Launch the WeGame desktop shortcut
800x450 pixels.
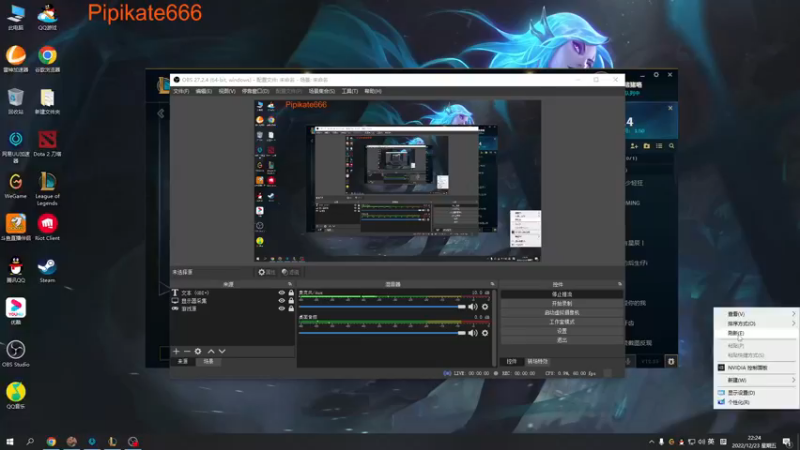pos(16,186)
